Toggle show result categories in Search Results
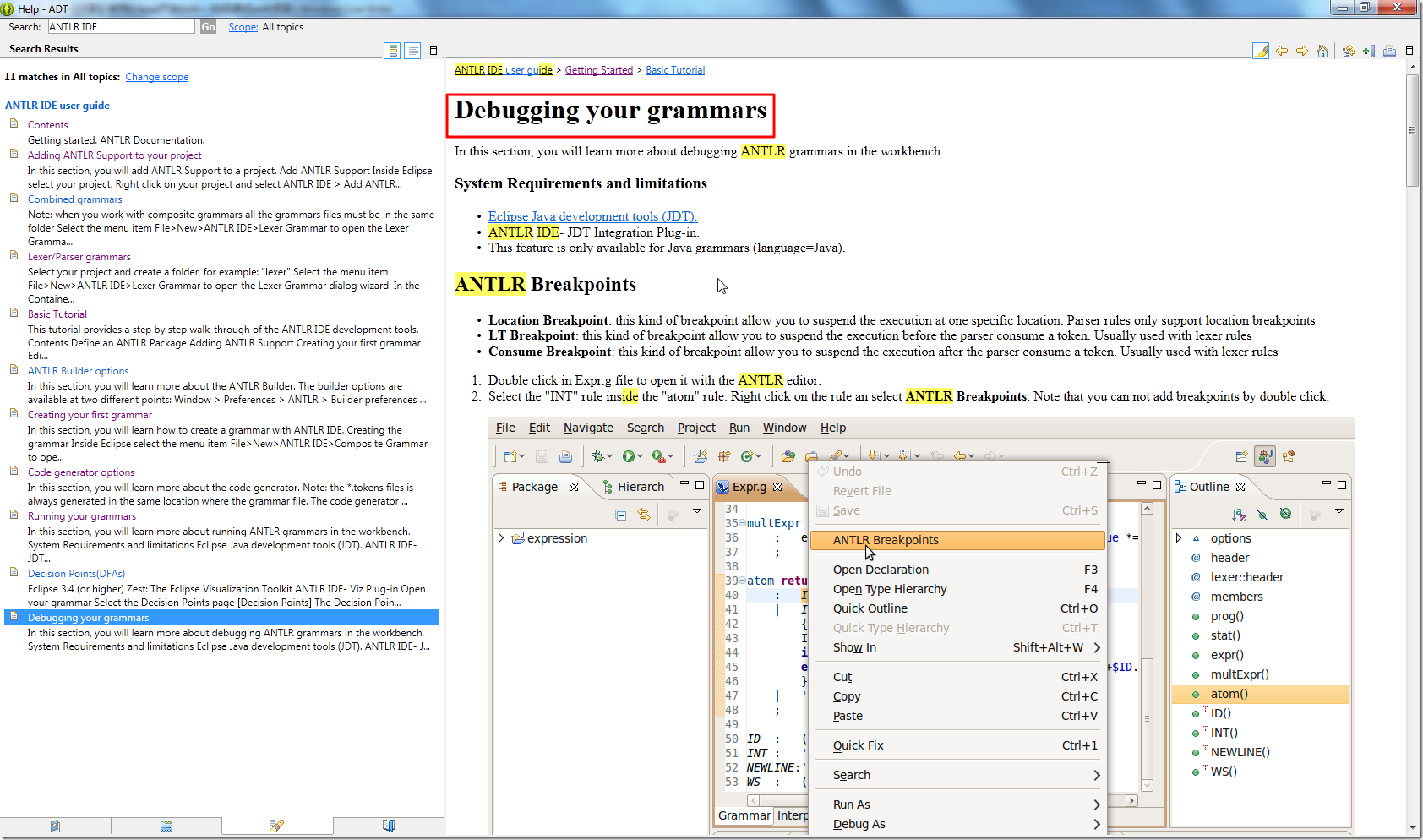 (392, 51)
